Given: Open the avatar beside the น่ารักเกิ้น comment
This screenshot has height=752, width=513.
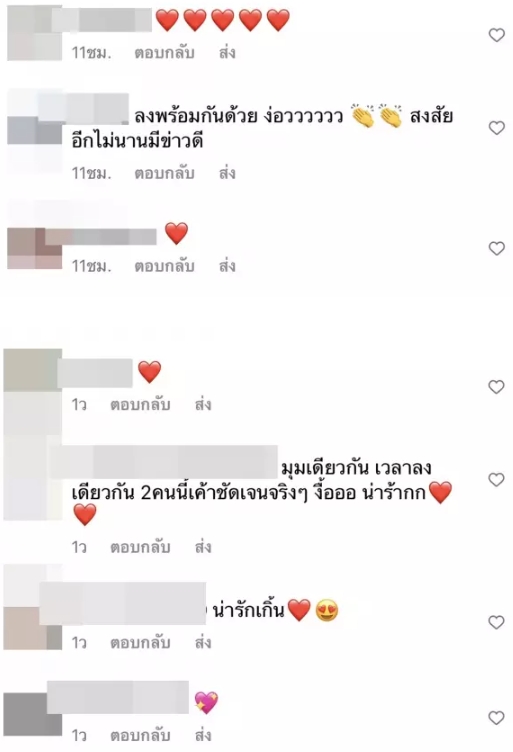Looking at the screenshot, I should (33, 608).
